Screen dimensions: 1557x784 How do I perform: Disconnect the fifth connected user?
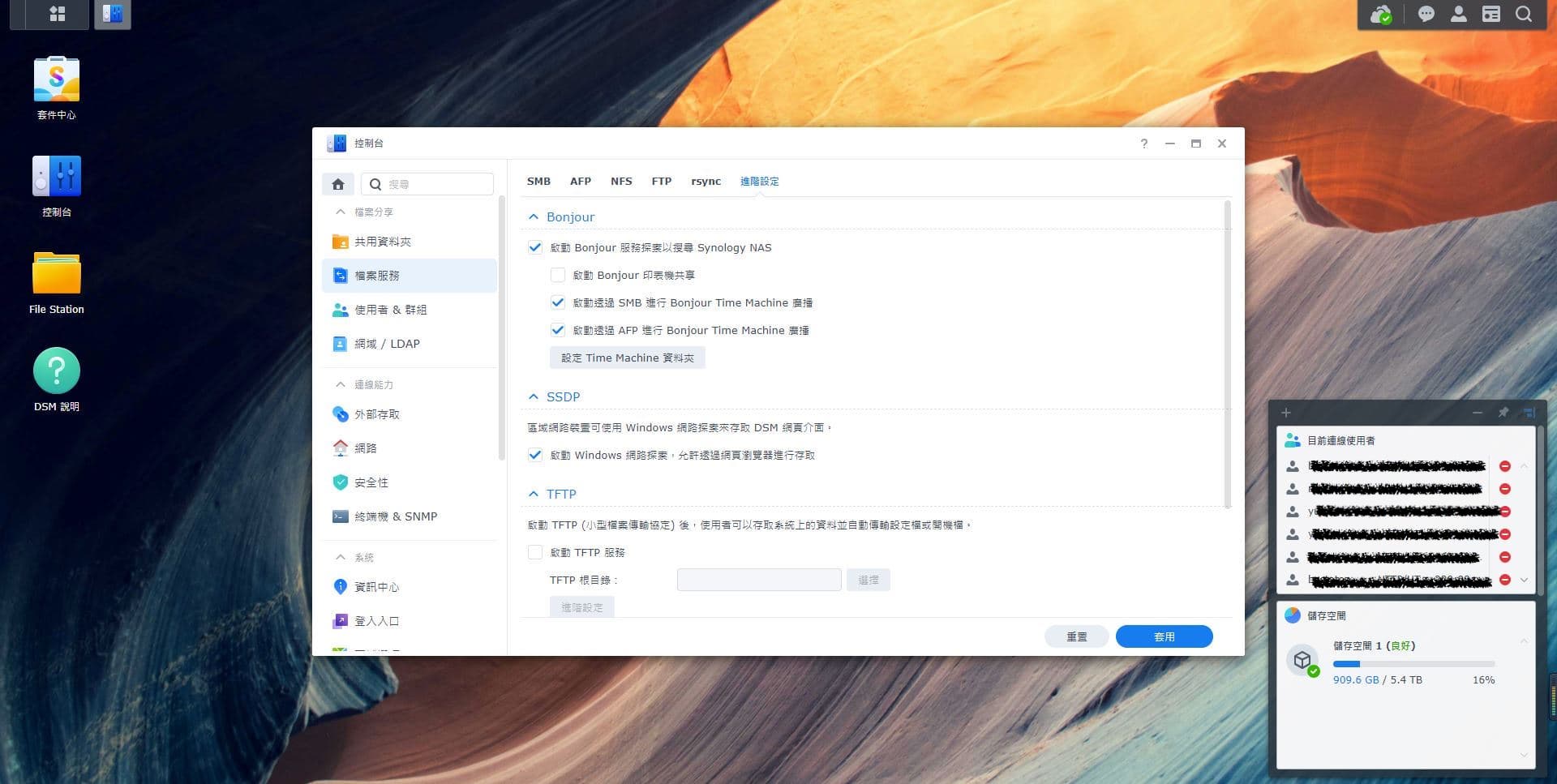(x=1505, y=557)
